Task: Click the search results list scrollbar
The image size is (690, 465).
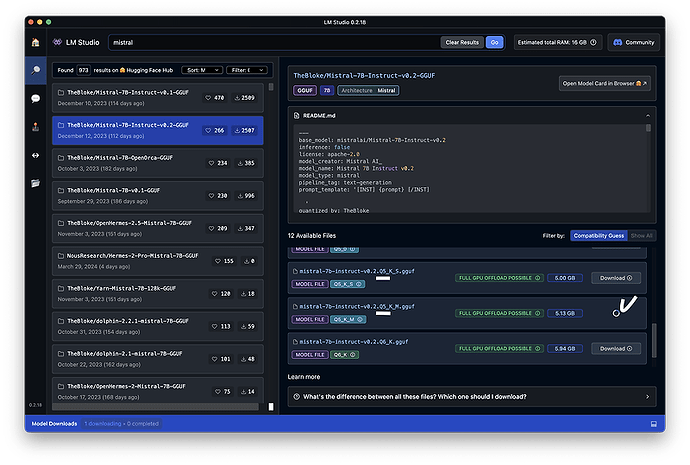Action: (x=271, y=87)
